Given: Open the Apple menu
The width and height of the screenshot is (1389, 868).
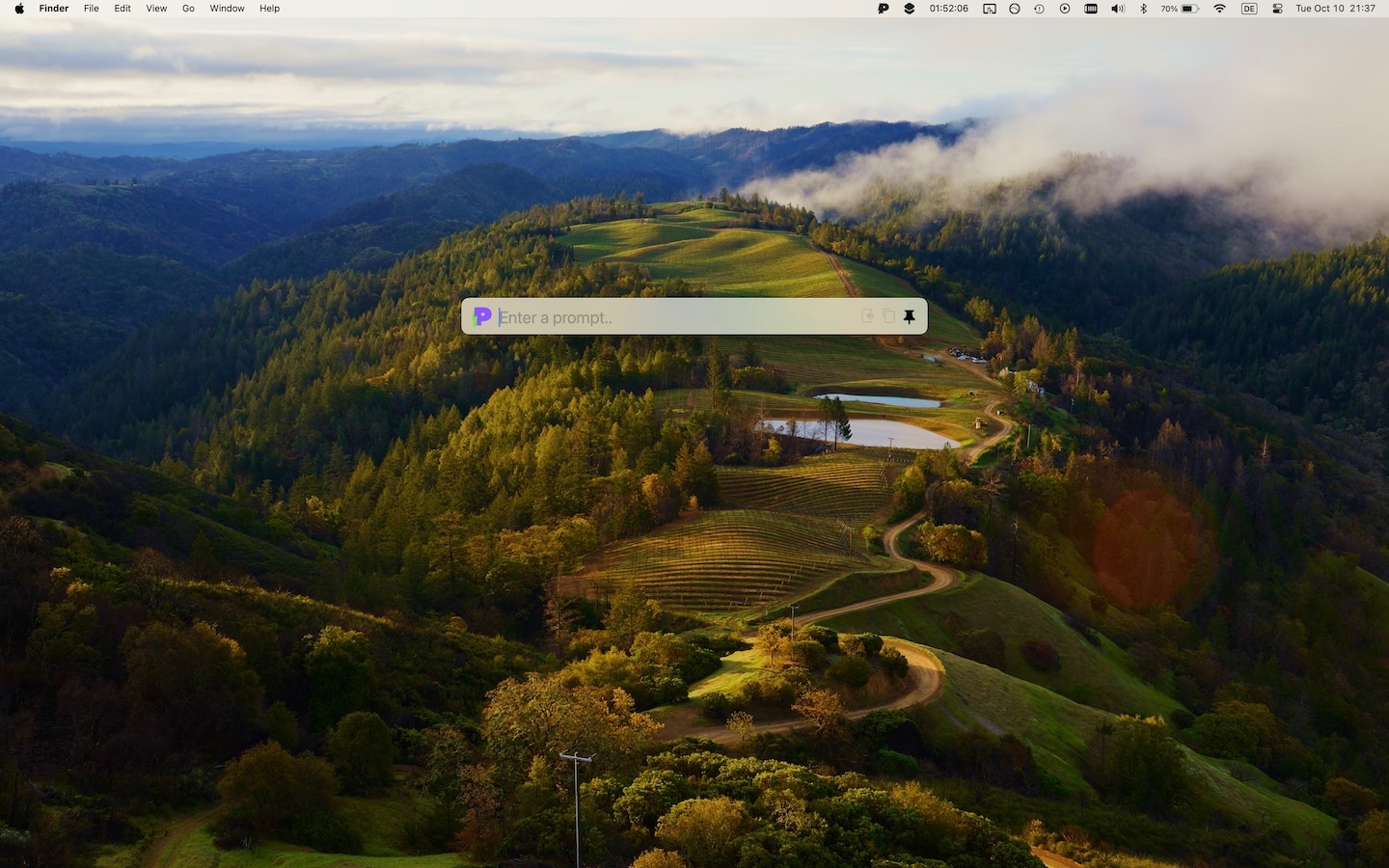Looking at the screenshot, I should (19, 9).
